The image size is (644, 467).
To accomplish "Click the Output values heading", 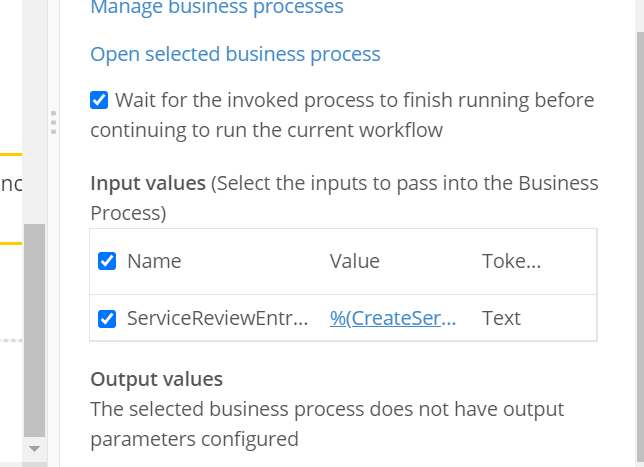I will 156,379.
